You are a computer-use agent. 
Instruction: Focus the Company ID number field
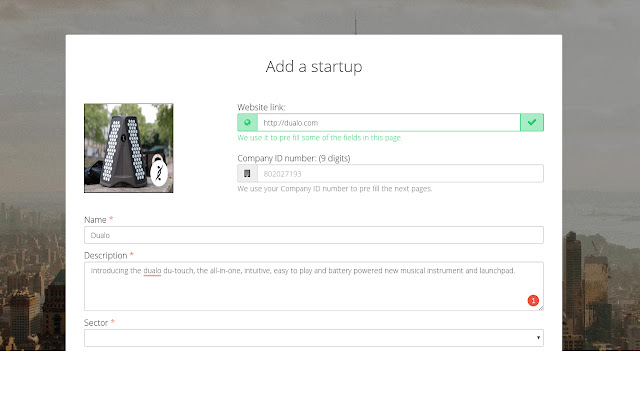(399, 174)
